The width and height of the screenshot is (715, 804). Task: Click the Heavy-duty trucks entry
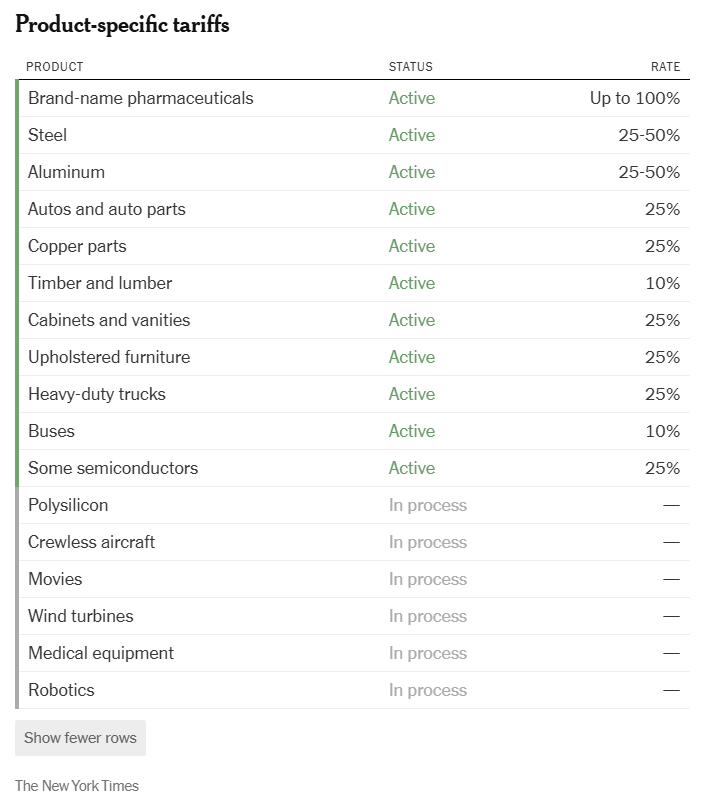coord(97,394)
